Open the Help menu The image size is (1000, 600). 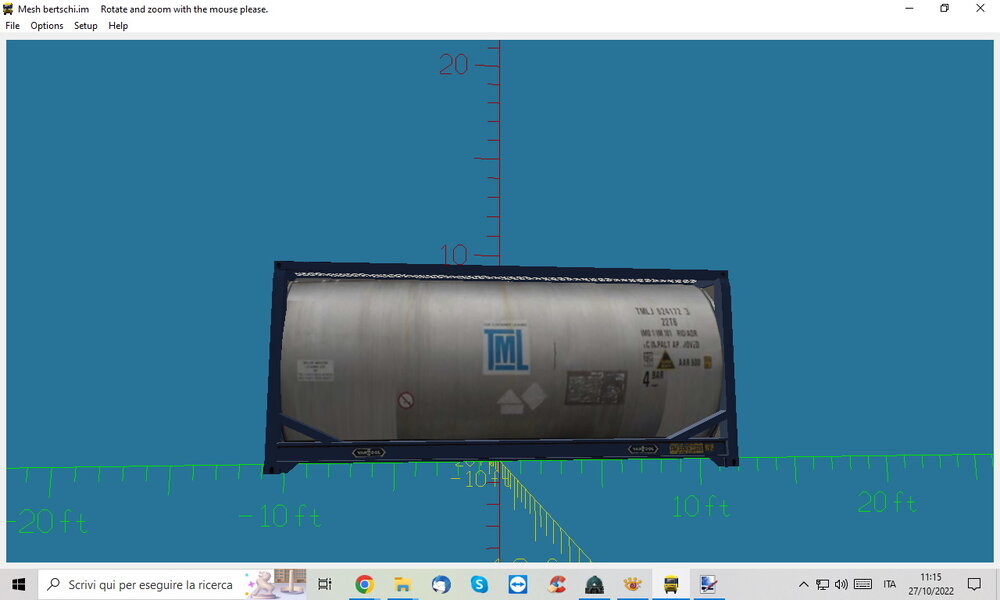click(x=118, y=26)
